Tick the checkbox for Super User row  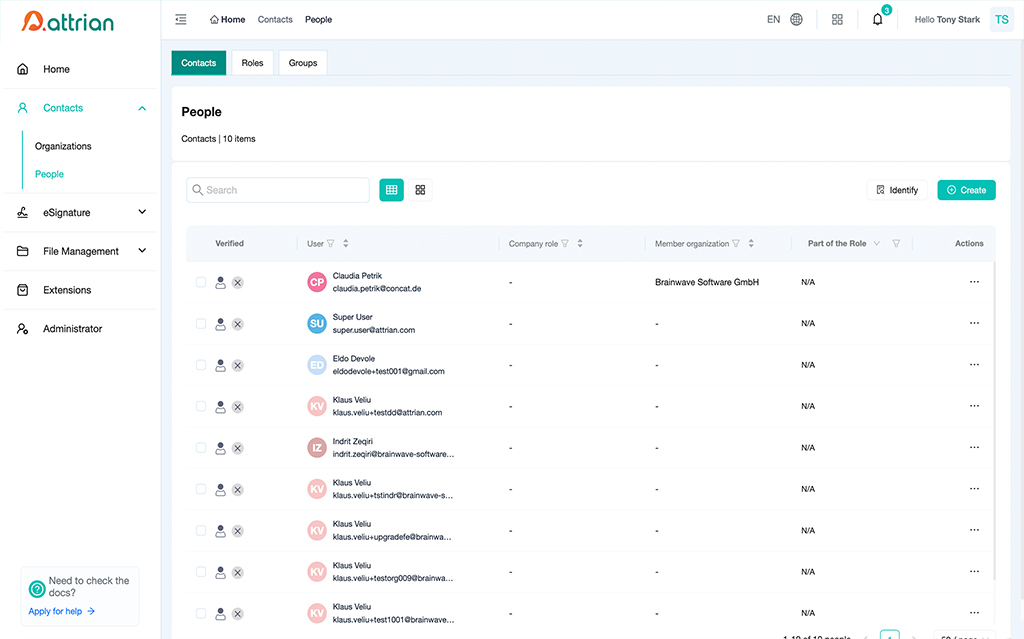click(201, 324)
